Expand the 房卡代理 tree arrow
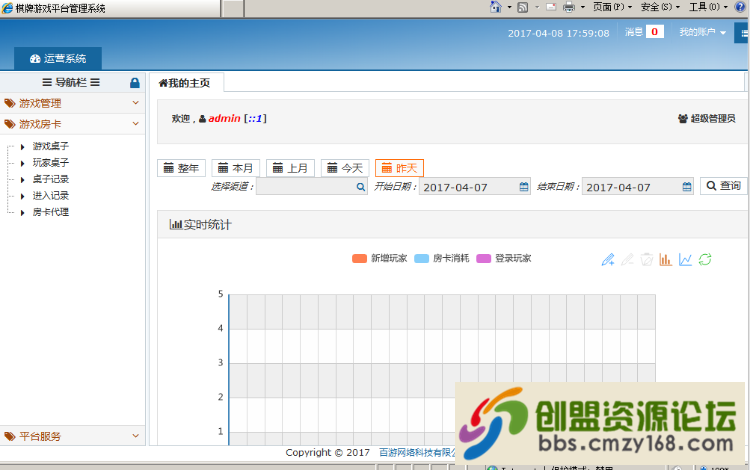Viewport: 750px width, 470px height. click(22, 213)
